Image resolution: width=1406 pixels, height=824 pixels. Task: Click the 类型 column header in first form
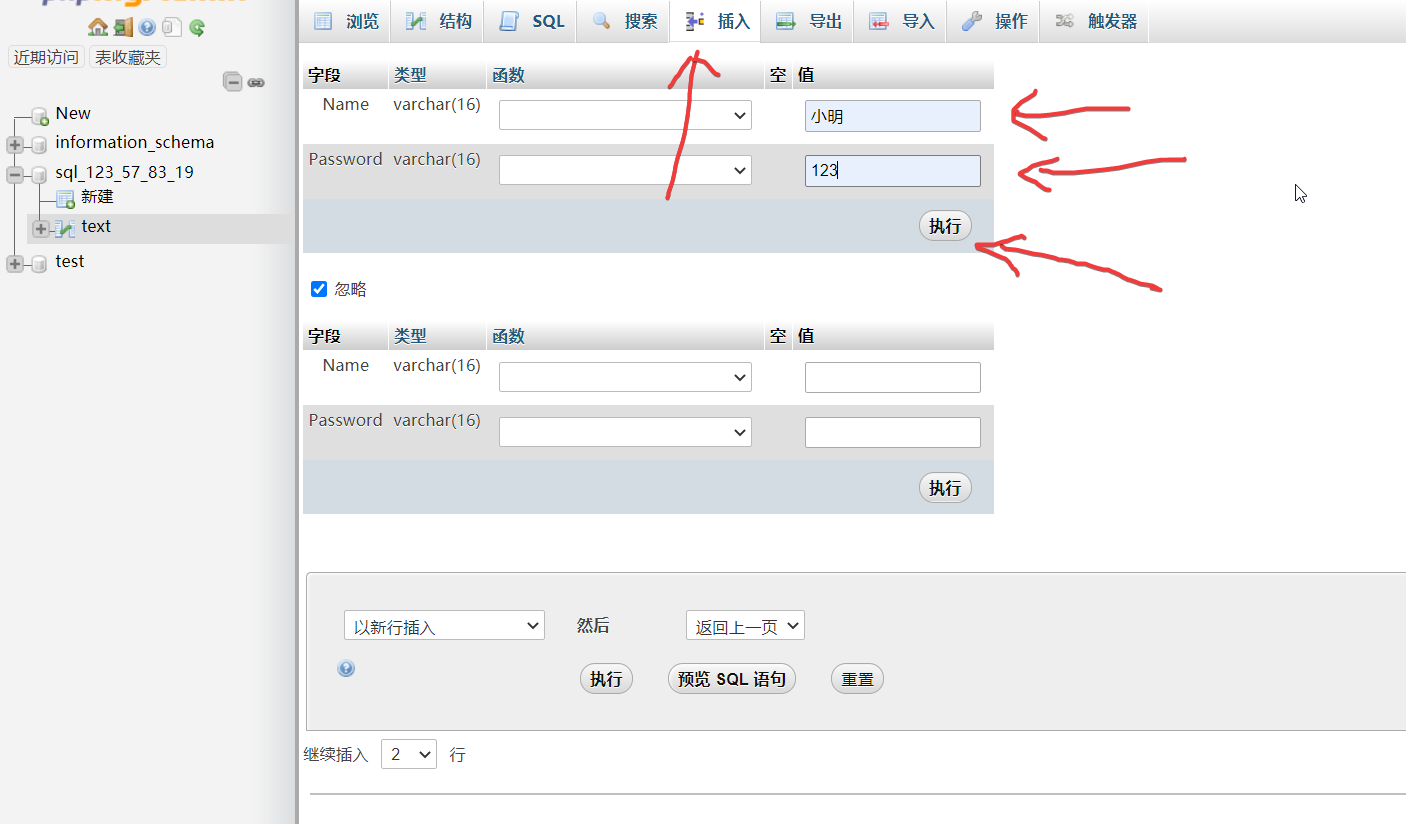click(x=410, y=75)
